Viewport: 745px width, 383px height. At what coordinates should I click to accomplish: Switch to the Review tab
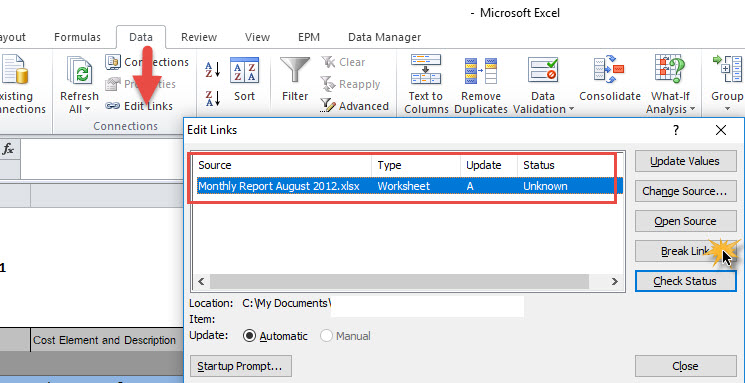(199, 37)
